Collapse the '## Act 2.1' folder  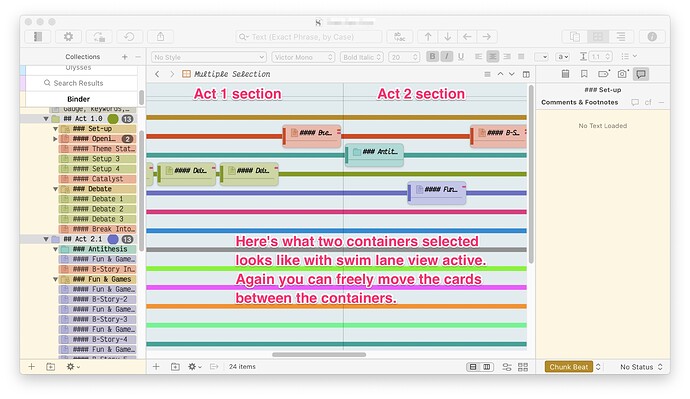(x=46, y=239)
